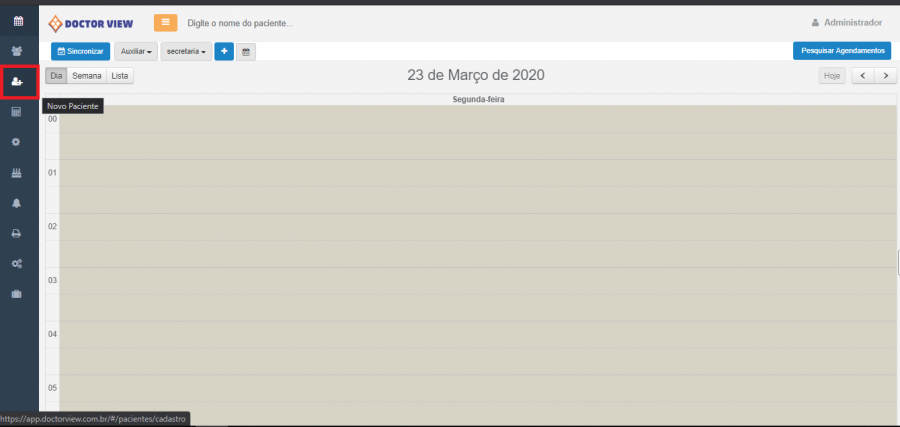Expand the Auxiliar dropdown
This screenshot has height=427, width=900.
(136, 52)
